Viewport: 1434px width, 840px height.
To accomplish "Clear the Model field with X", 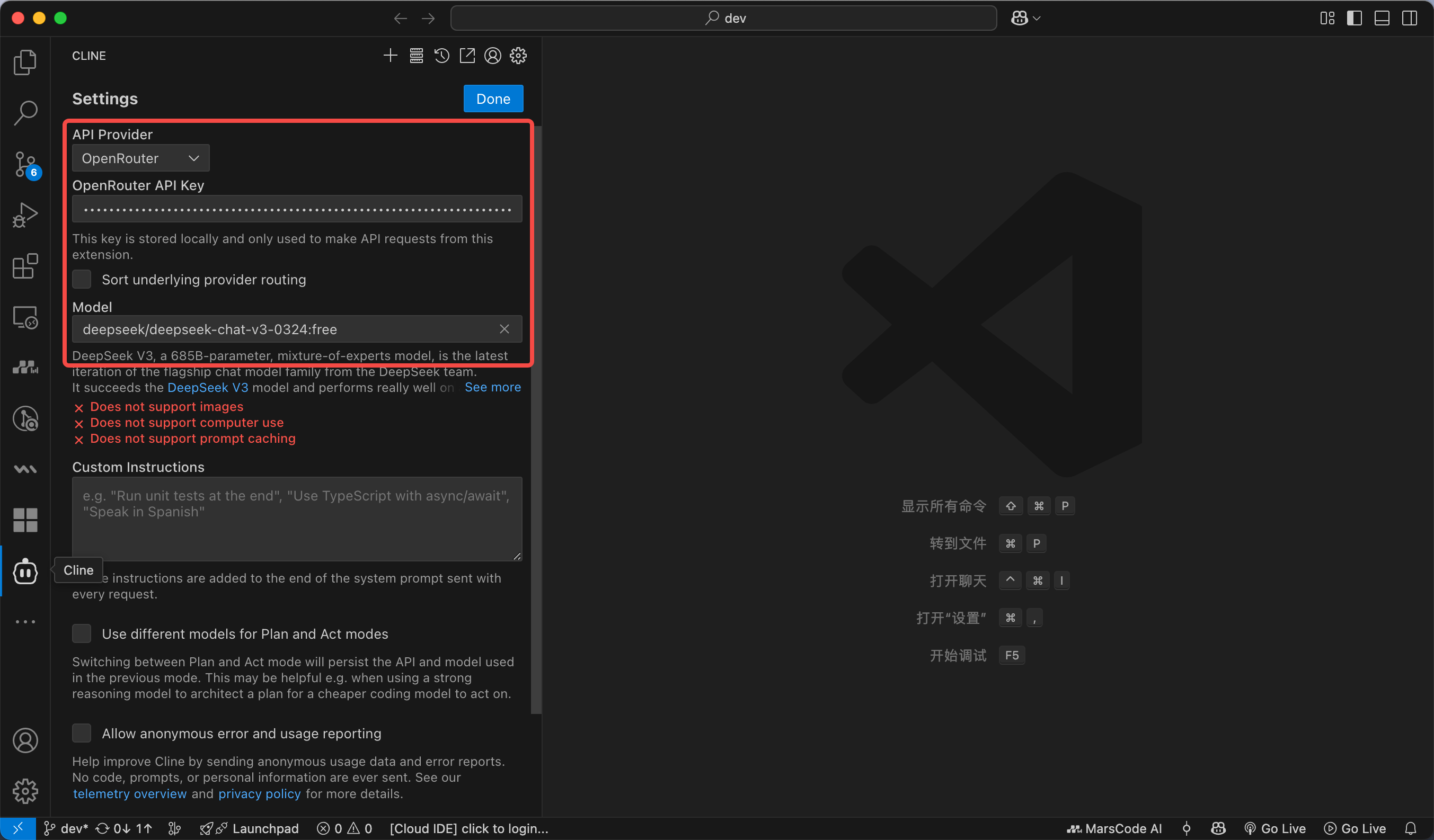I will point(504,329).
